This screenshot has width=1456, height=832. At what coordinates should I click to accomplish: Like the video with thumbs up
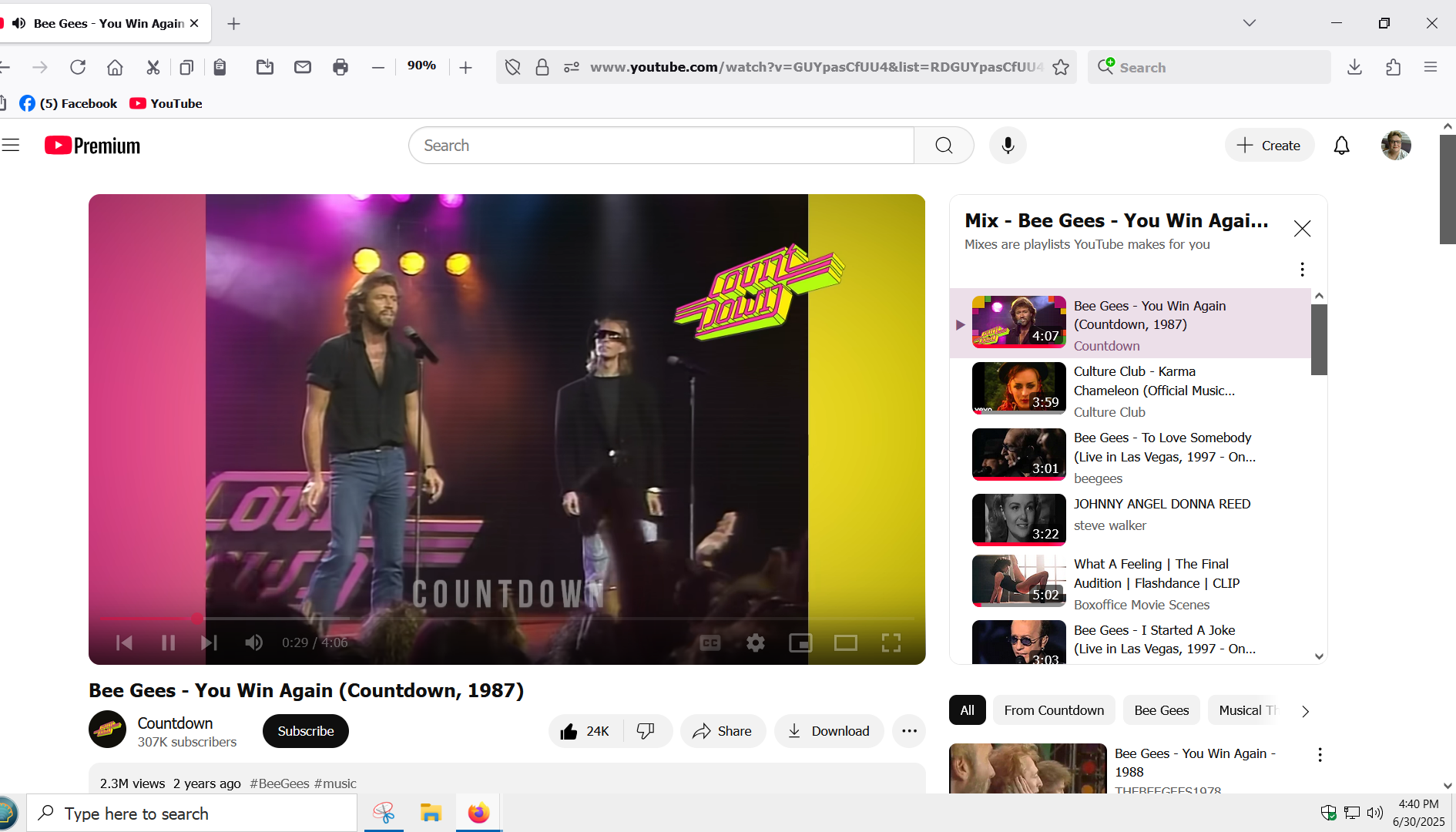[x=585, y=731]
